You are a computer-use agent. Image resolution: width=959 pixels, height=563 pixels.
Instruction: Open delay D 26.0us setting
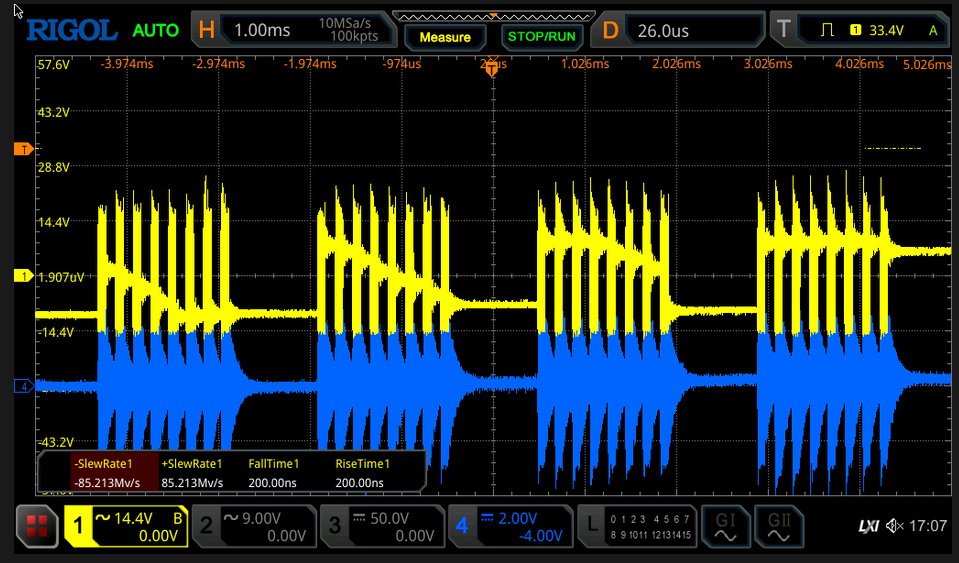[x=678, y=29]
